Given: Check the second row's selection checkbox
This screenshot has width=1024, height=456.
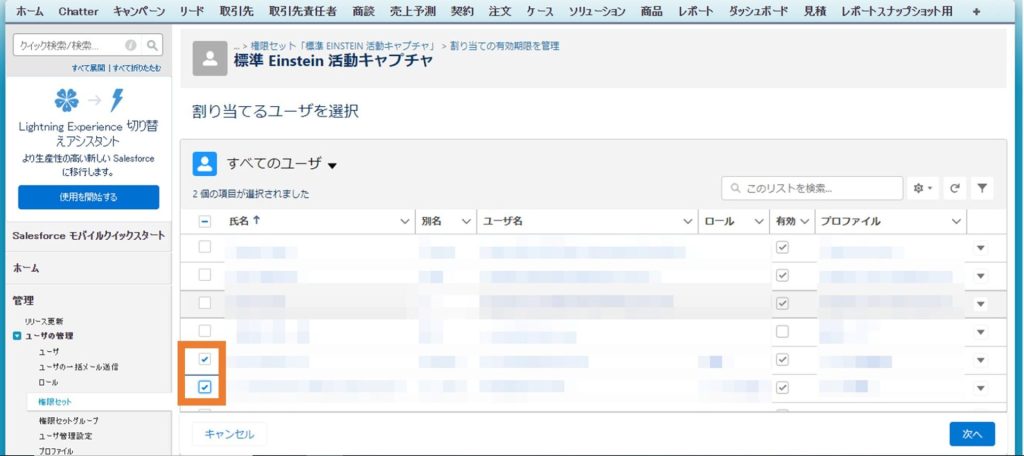Looking at the screenshot, I should tap(204, 275).
